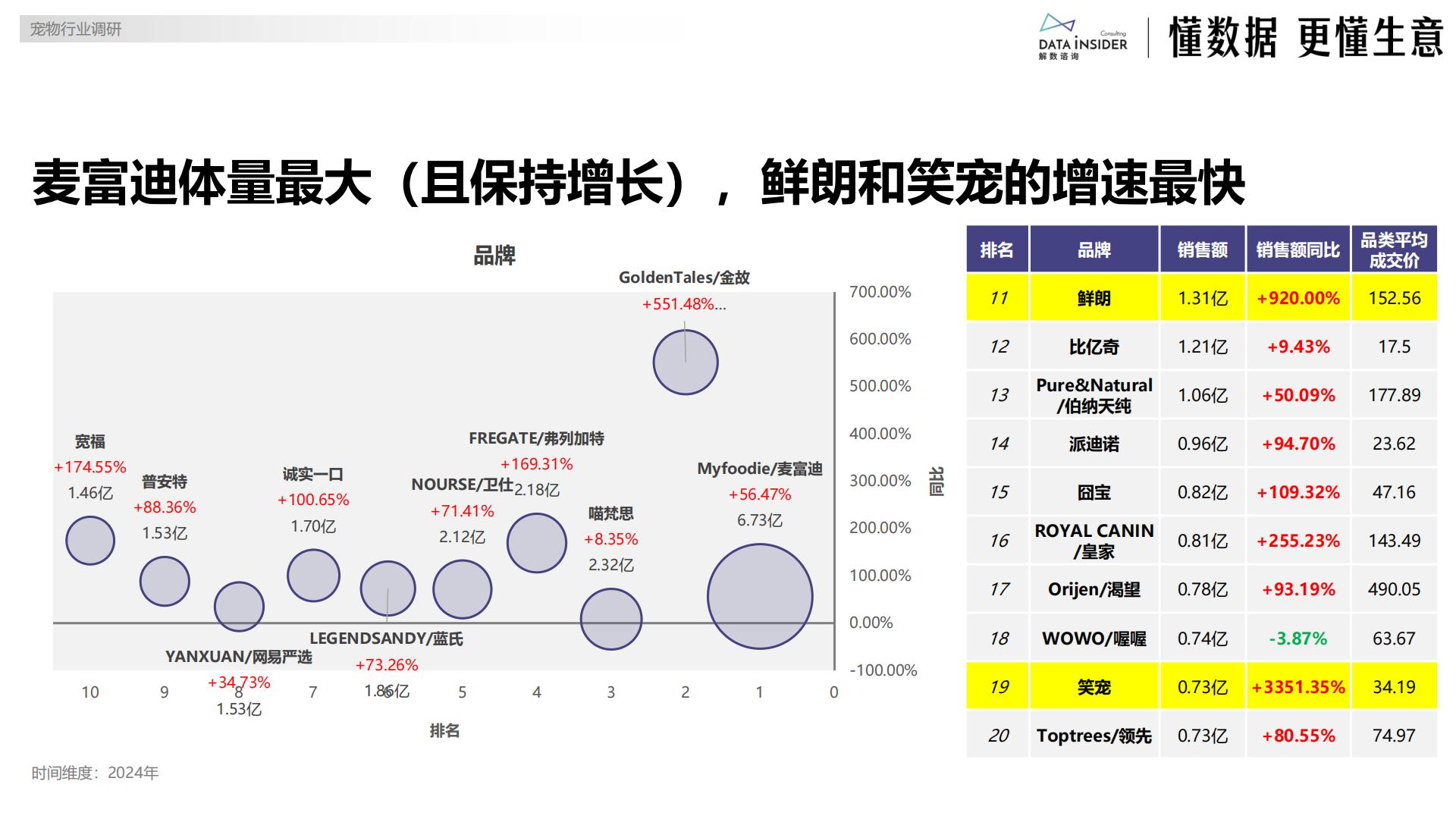Click the FREGATE/弗列加特 bubble
Image resolution: width=1456 pixels, height=819 pixels.
(536, 544)
